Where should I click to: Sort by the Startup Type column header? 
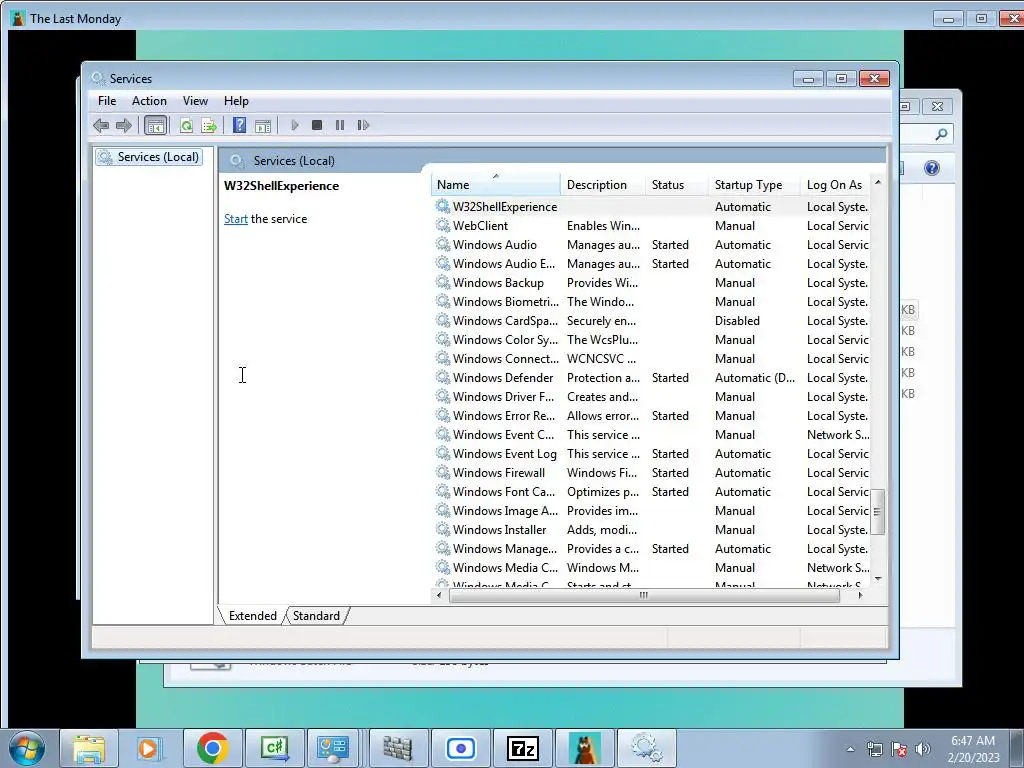tap(754, 185)
